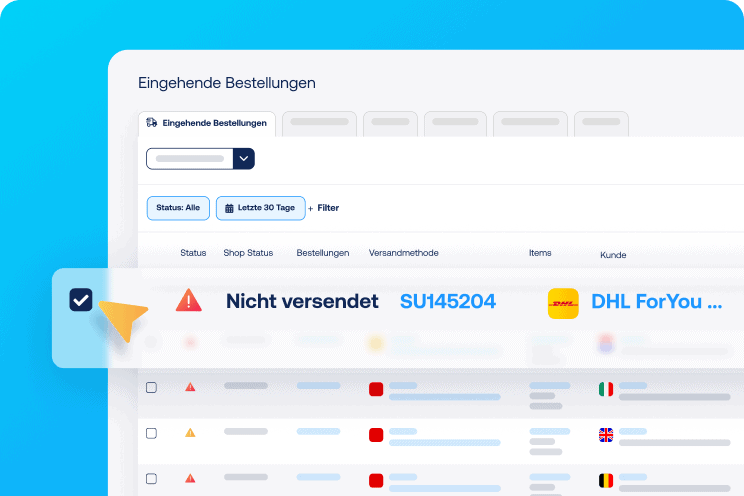Click the Belgian flag icon
Image resolution: width=744 pixels, height=496 pixels.
coord(605,480)
